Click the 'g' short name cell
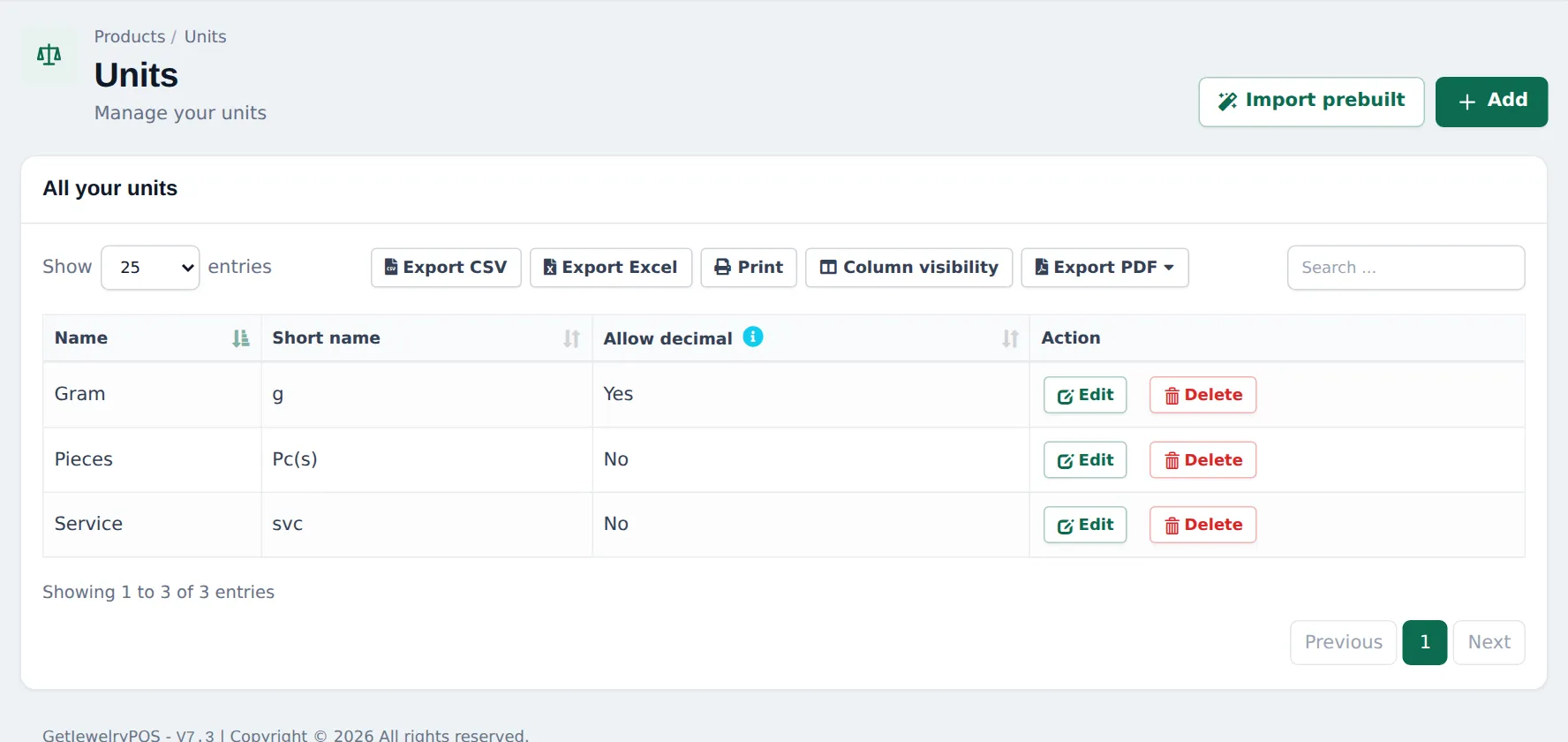 [426, 395]
